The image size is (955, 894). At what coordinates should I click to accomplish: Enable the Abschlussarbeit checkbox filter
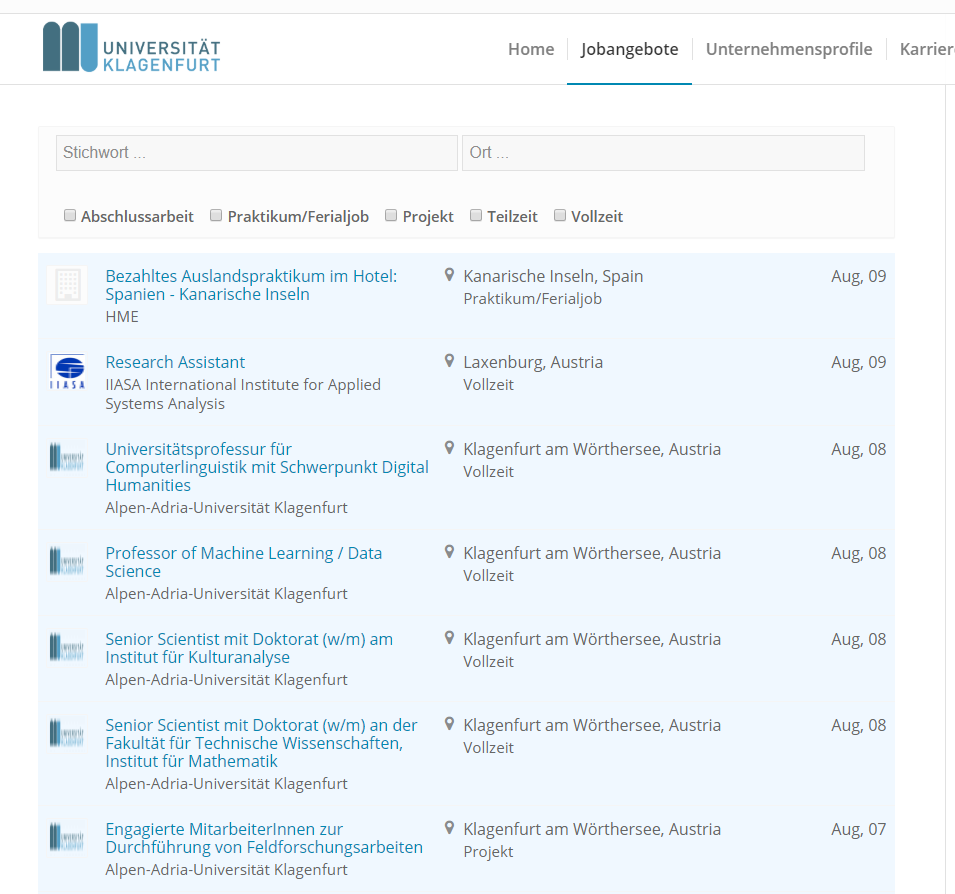[70, 215]
